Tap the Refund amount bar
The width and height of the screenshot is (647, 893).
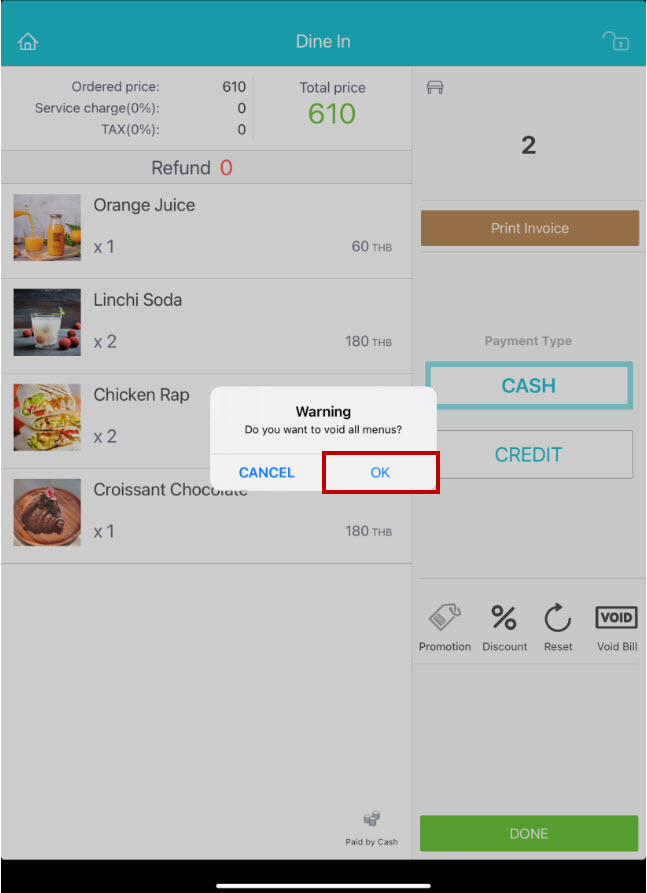[x=206, y=167]
